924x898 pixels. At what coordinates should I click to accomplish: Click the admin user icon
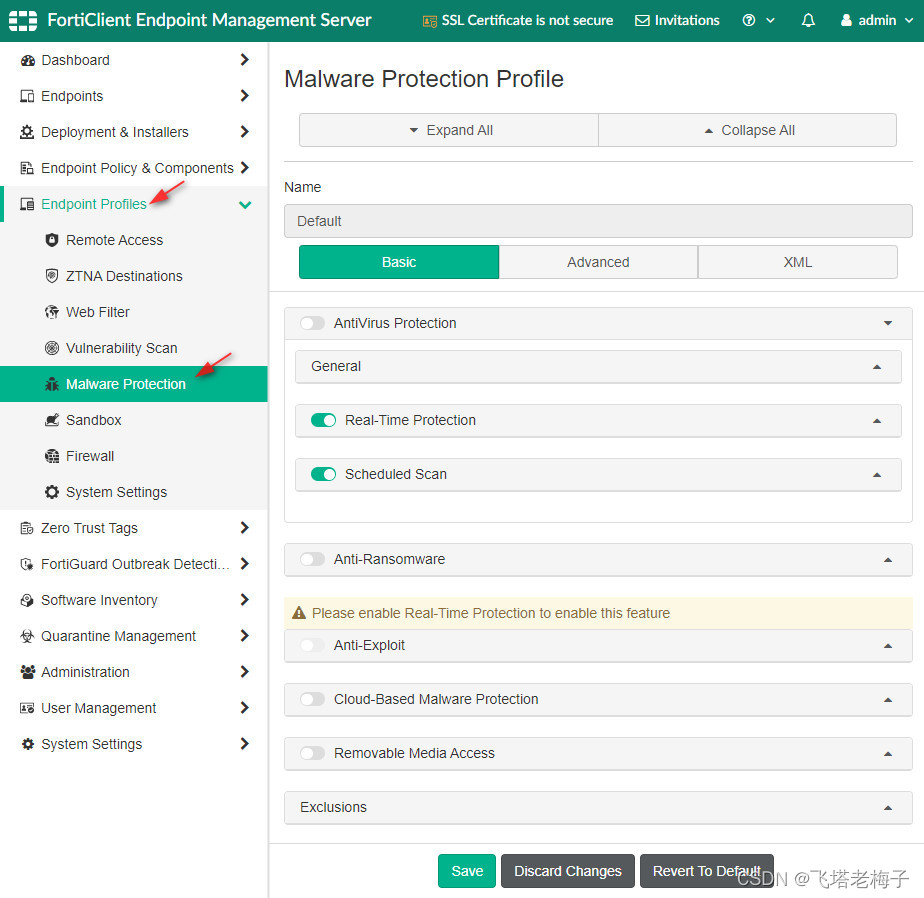pyautogui.click(x=846, y=20)
